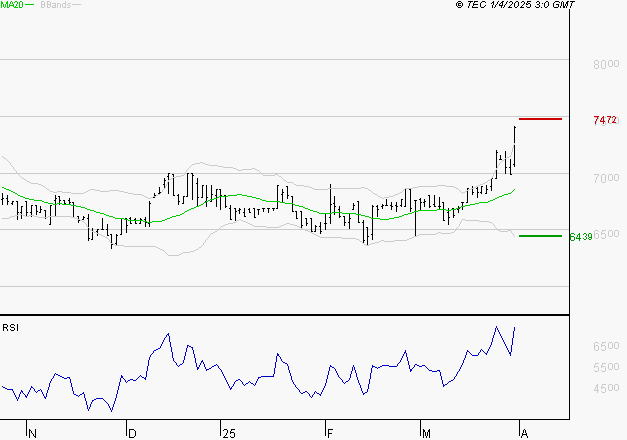
Task: Click the MA20 legend label
Action: (10, 5)
